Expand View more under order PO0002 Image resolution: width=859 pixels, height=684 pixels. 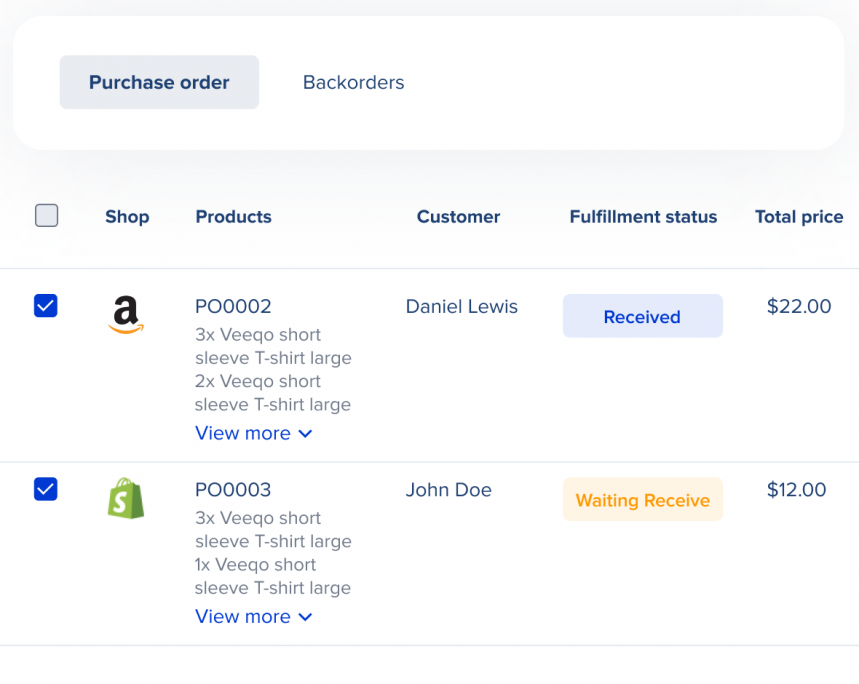coord(243,433)
